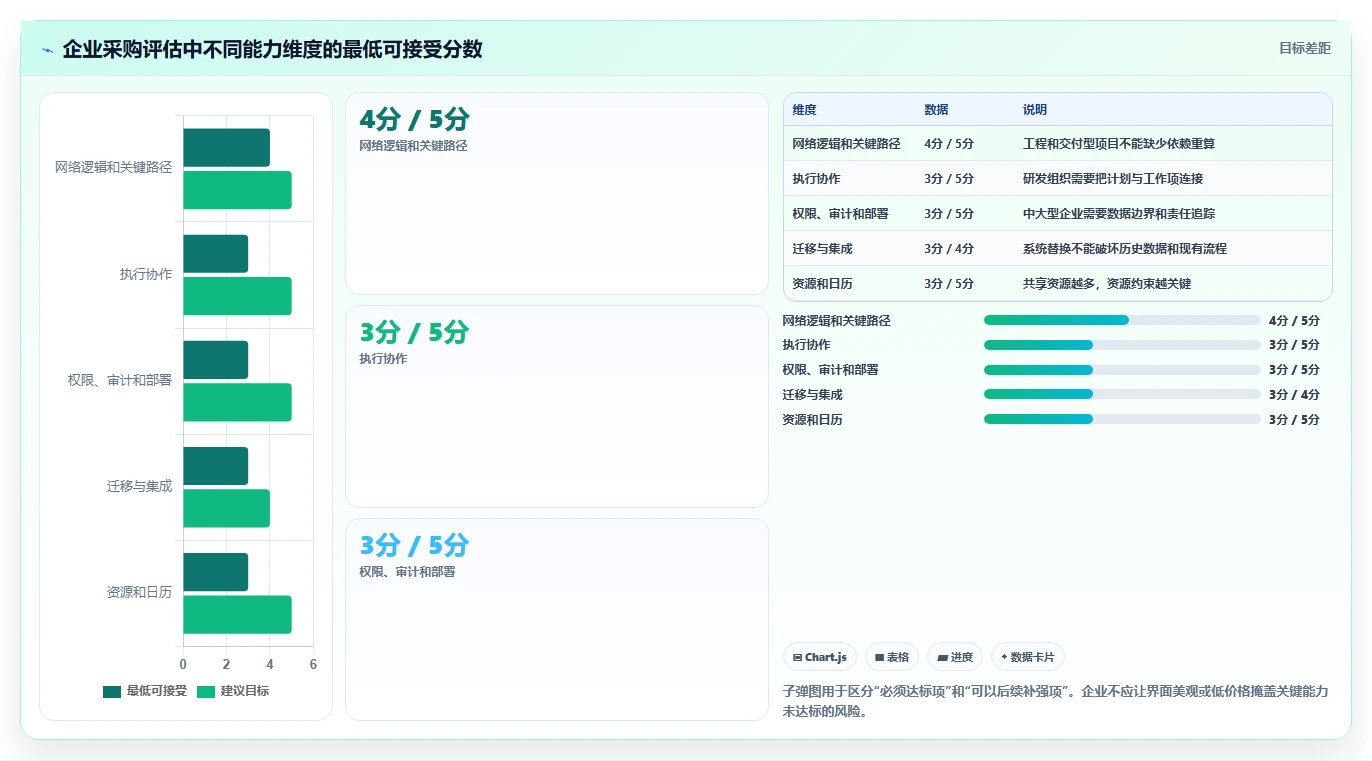This screenshot has height=761, width=1372.
Task: Click the 目标差距 label in the header
Action: 1305,48
